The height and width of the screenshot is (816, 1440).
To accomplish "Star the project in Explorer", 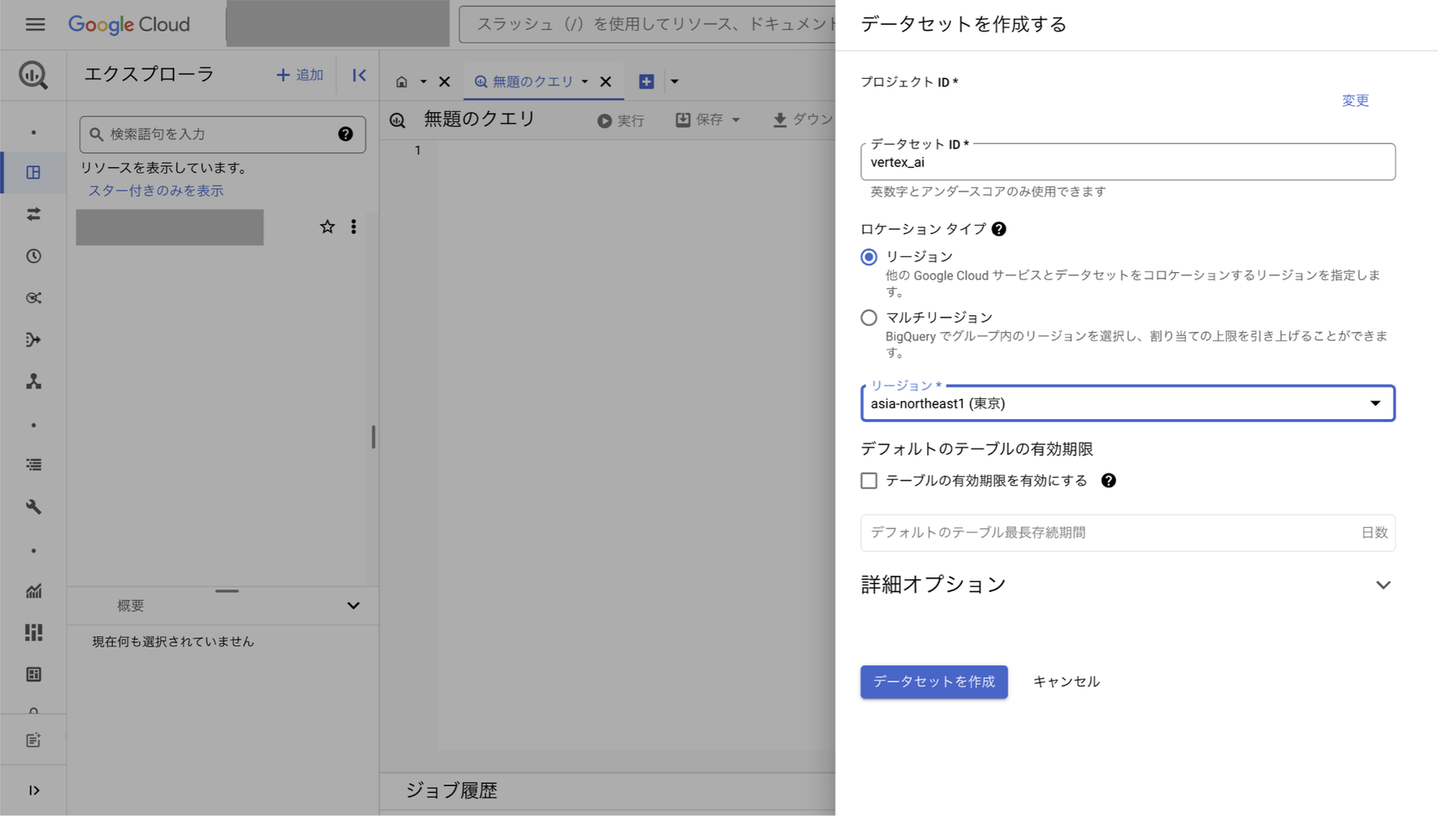I will (327, 227).
